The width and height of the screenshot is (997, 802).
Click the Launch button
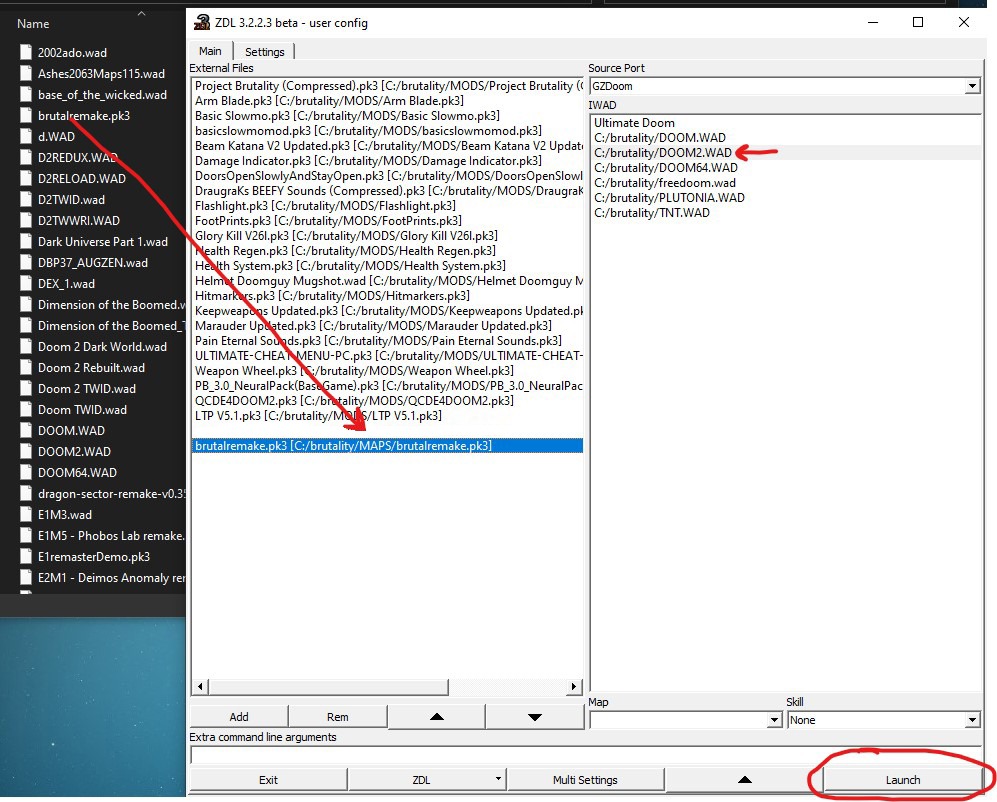point(902,780)
